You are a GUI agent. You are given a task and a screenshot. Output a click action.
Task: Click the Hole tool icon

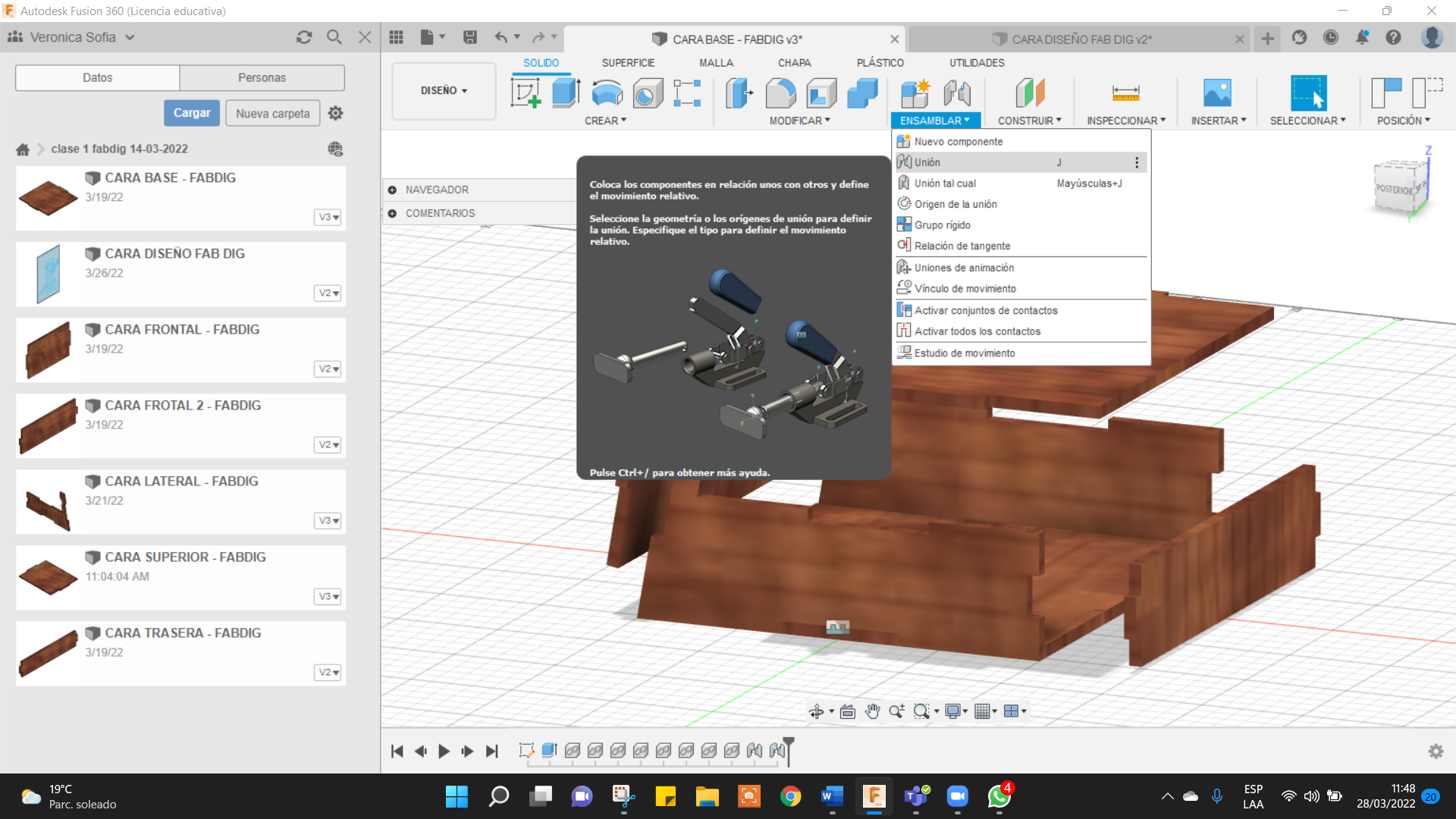tap(648, 93)
